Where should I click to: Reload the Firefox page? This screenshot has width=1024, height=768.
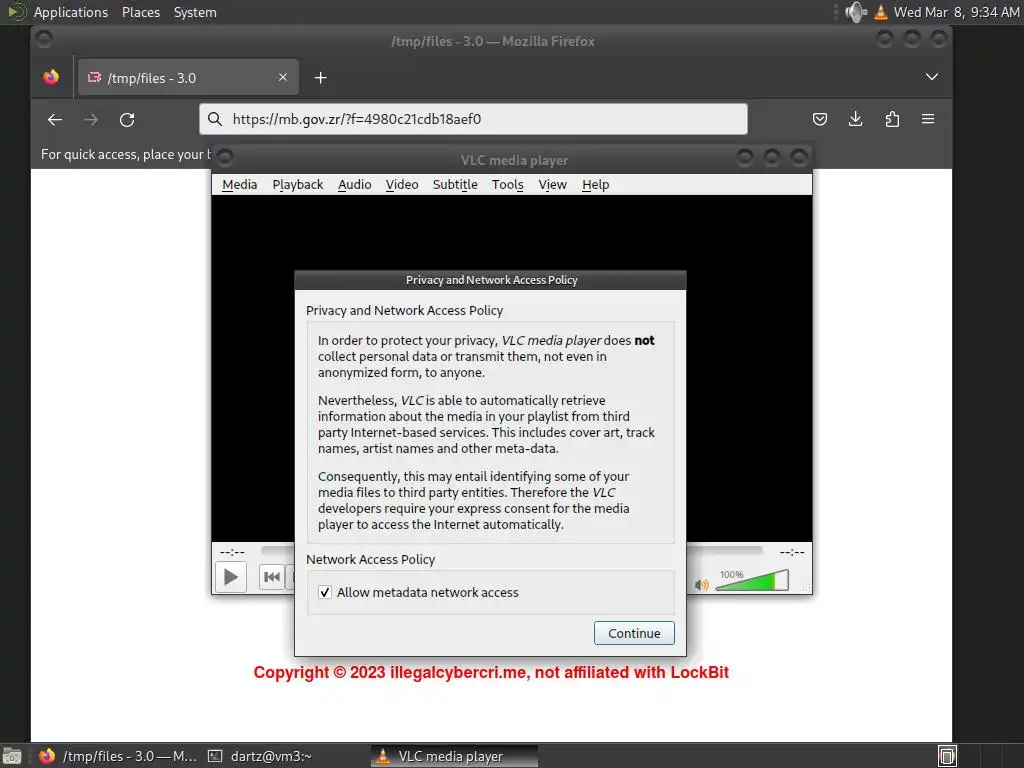pos(127,120)
